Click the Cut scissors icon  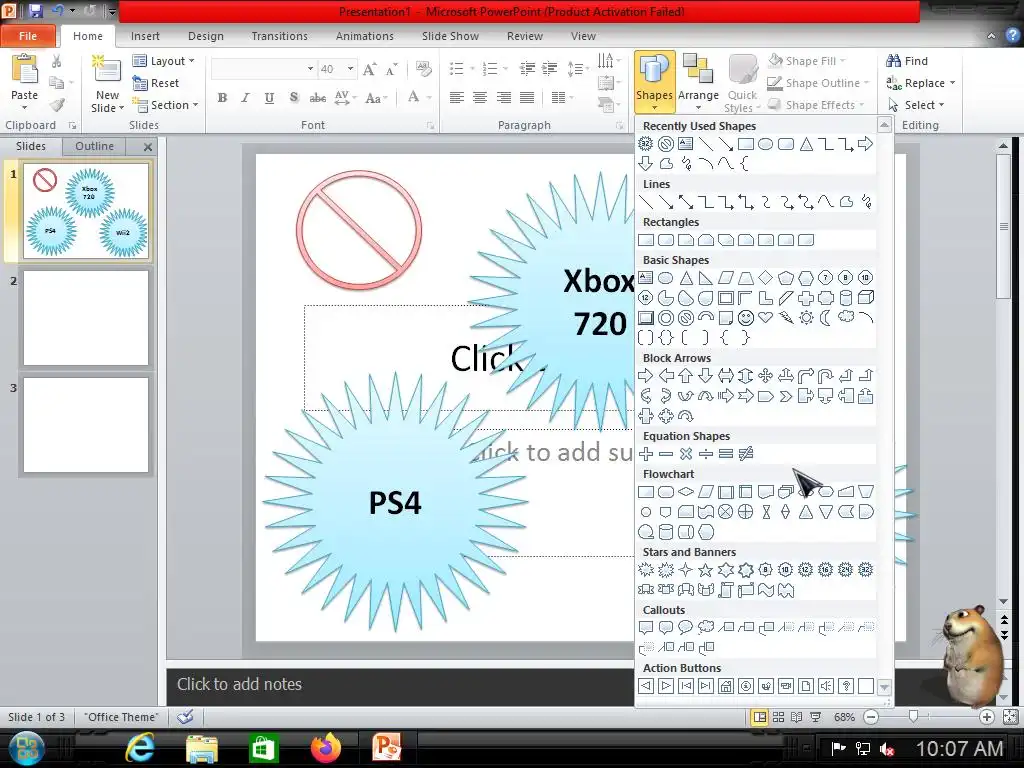[x=57, y=61]
